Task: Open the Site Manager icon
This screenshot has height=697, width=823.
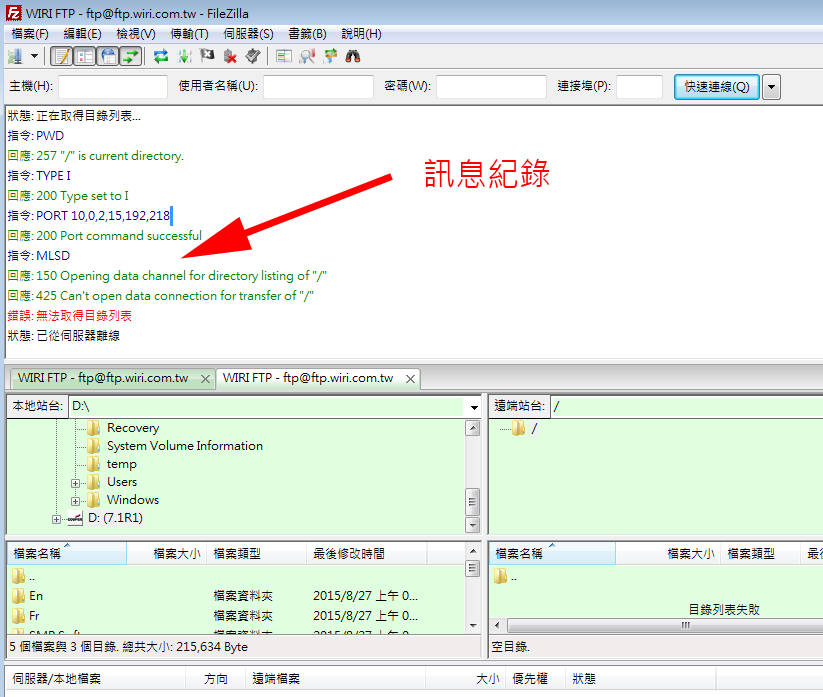Action: (x=15, y=56)
